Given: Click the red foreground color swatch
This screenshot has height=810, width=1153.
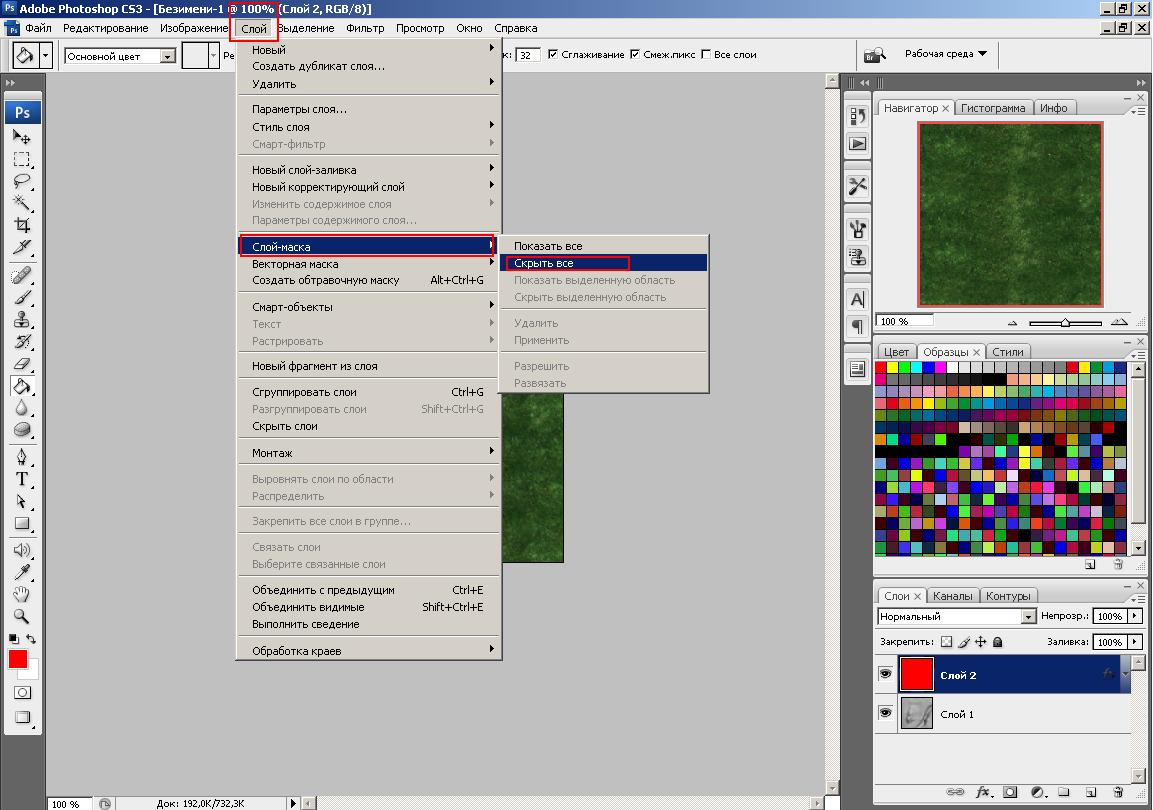Looking at the screenshot, I should click(18, 659).
